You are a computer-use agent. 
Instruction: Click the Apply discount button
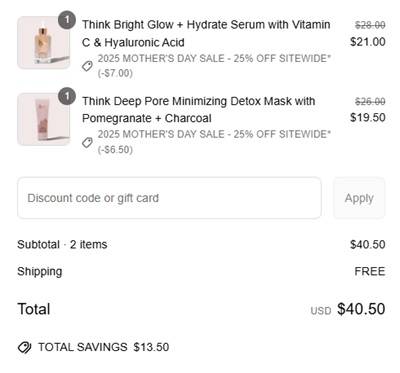click(x=359, y=198)
